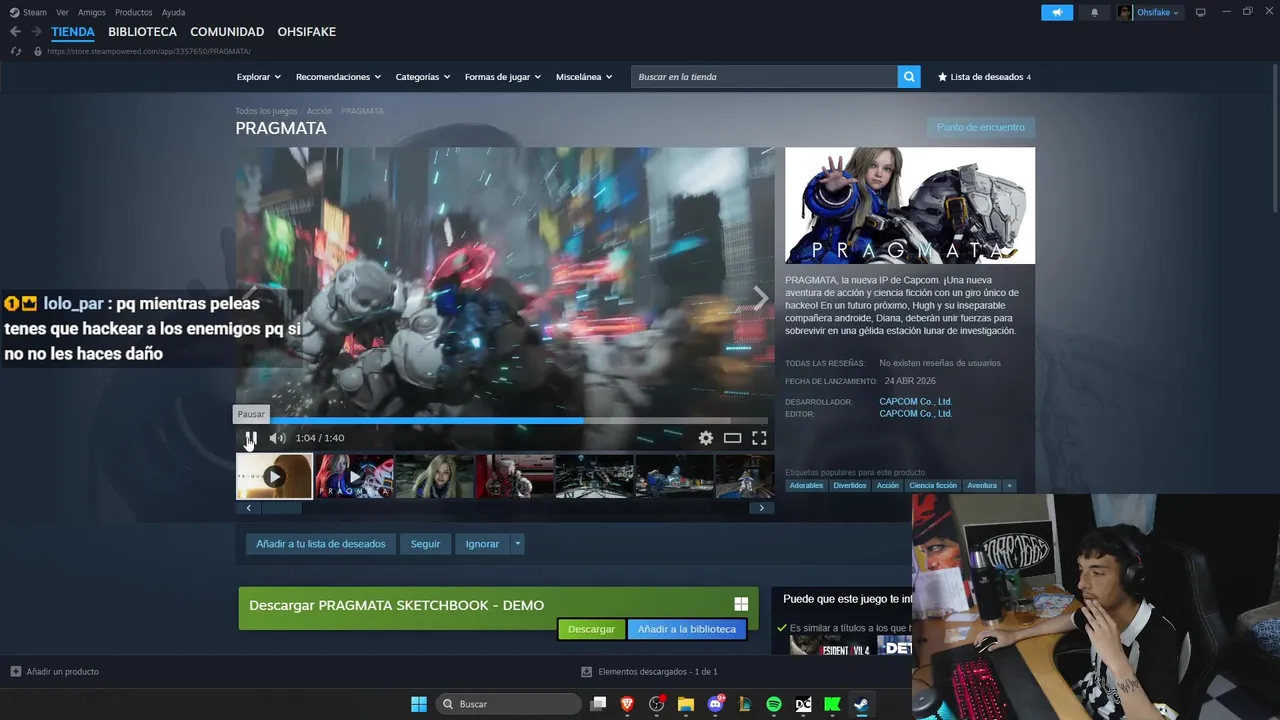
Task: Click the Ciencia ficción tag
Action: click(x=933, y=486)
